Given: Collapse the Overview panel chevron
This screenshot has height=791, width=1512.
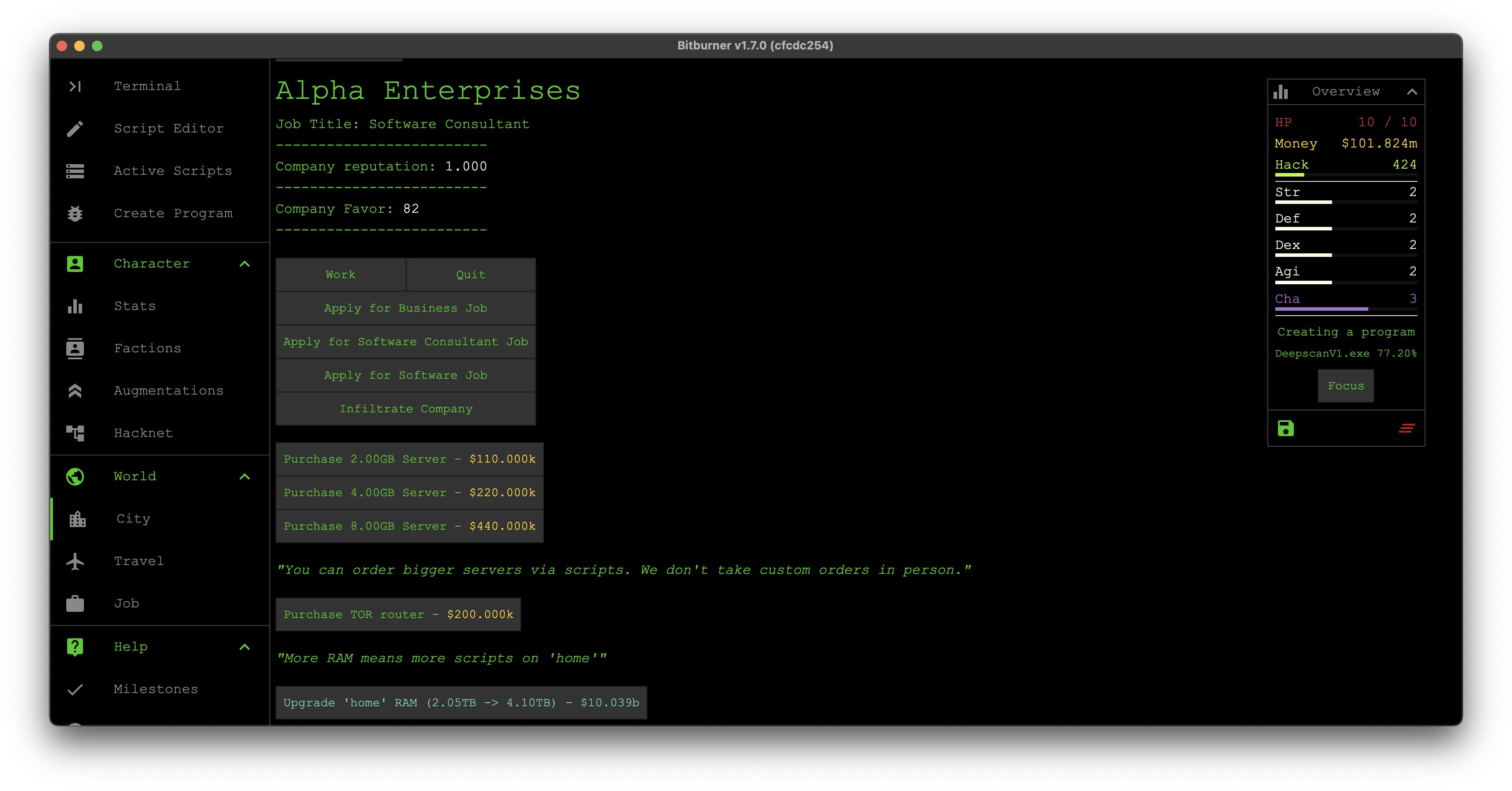Looking at the screenshot, I should pos(1412,91).
